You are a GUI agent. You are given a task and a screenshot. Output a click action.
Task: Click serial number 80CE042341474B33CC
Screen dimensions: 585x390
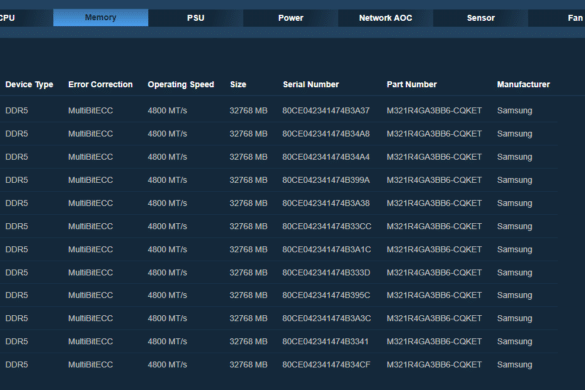tap(327, 226)
